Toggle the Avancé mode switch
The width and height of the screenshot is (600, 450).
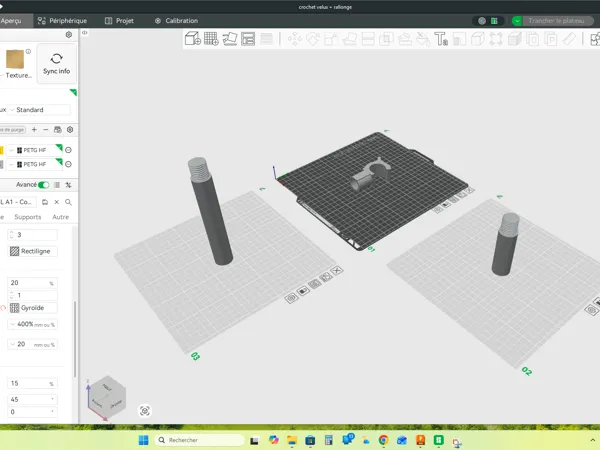pos(44,185)
